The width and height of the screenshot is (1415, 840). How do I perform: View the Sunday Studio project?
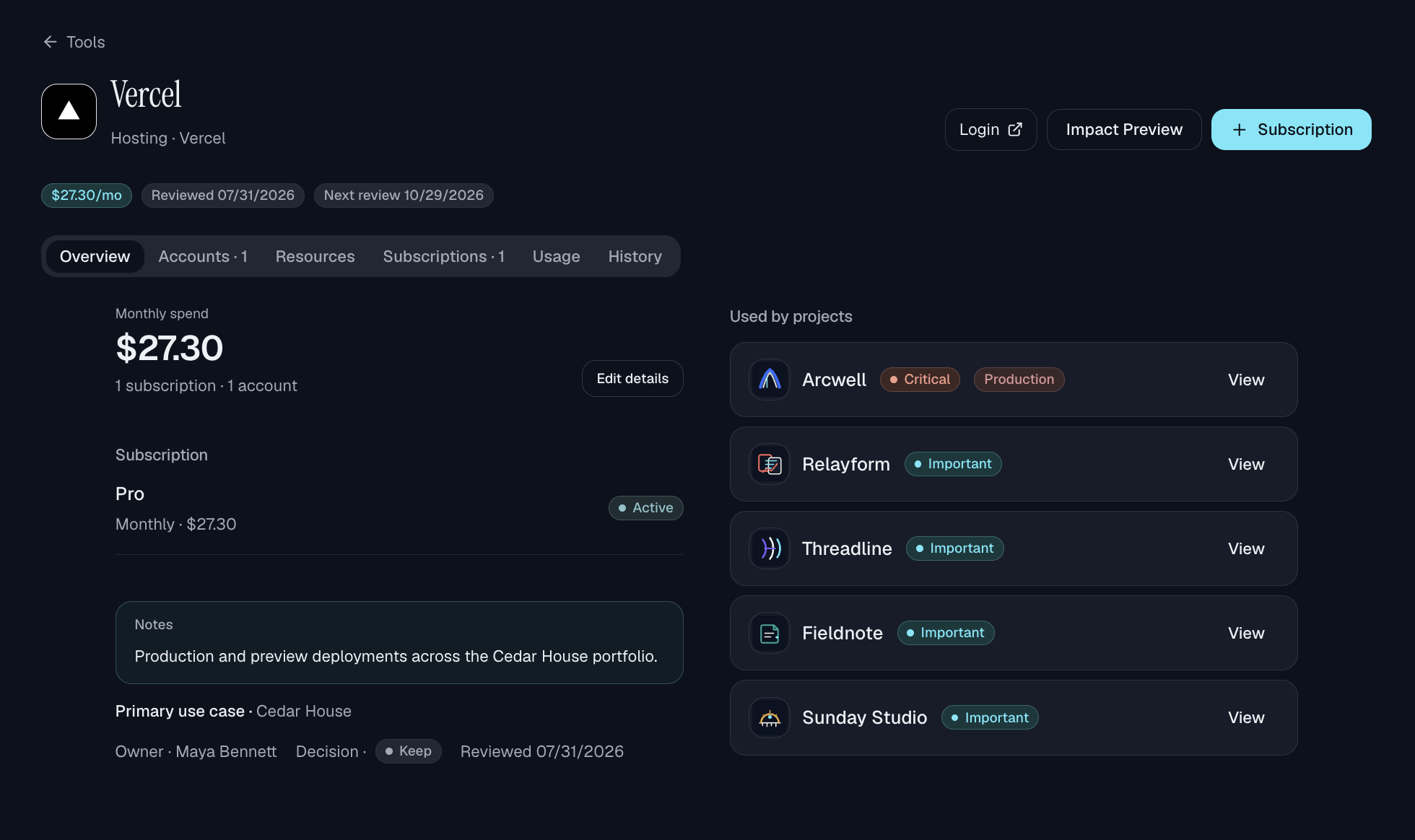click(1246, 717)
